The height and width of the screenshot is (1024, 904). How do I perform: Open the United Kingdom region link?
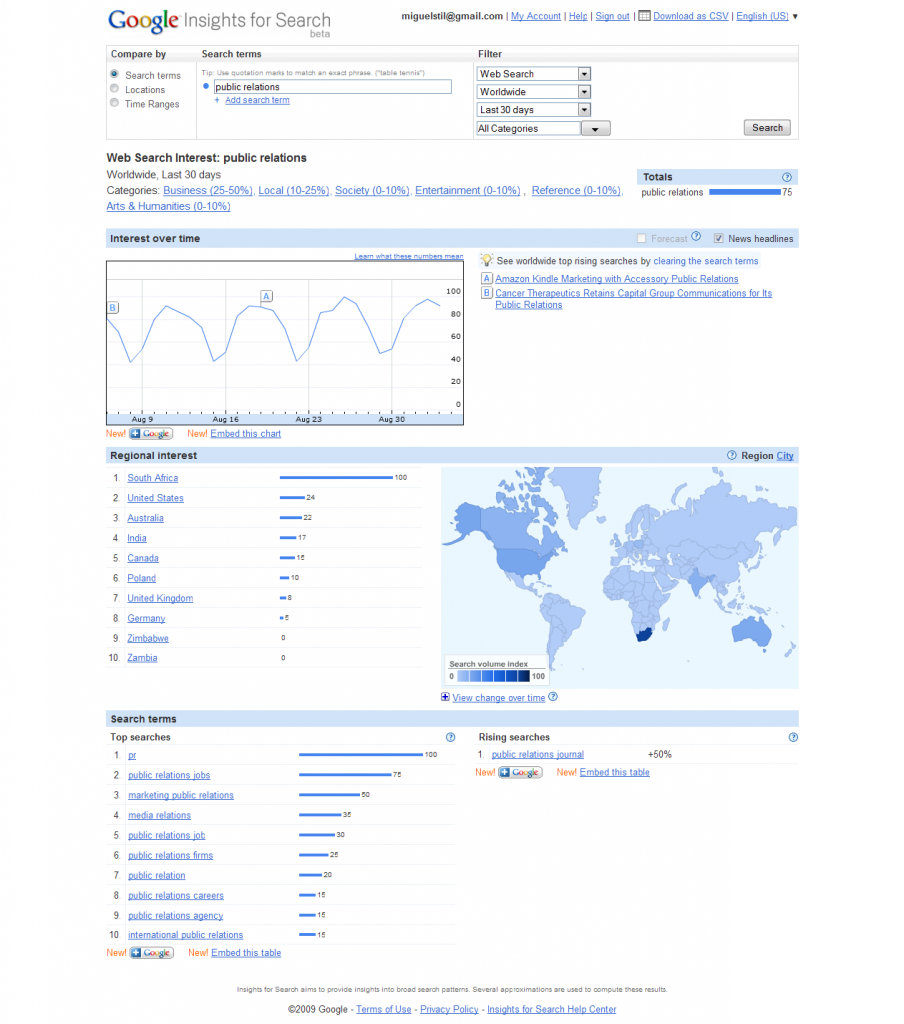tap(160, 598)
